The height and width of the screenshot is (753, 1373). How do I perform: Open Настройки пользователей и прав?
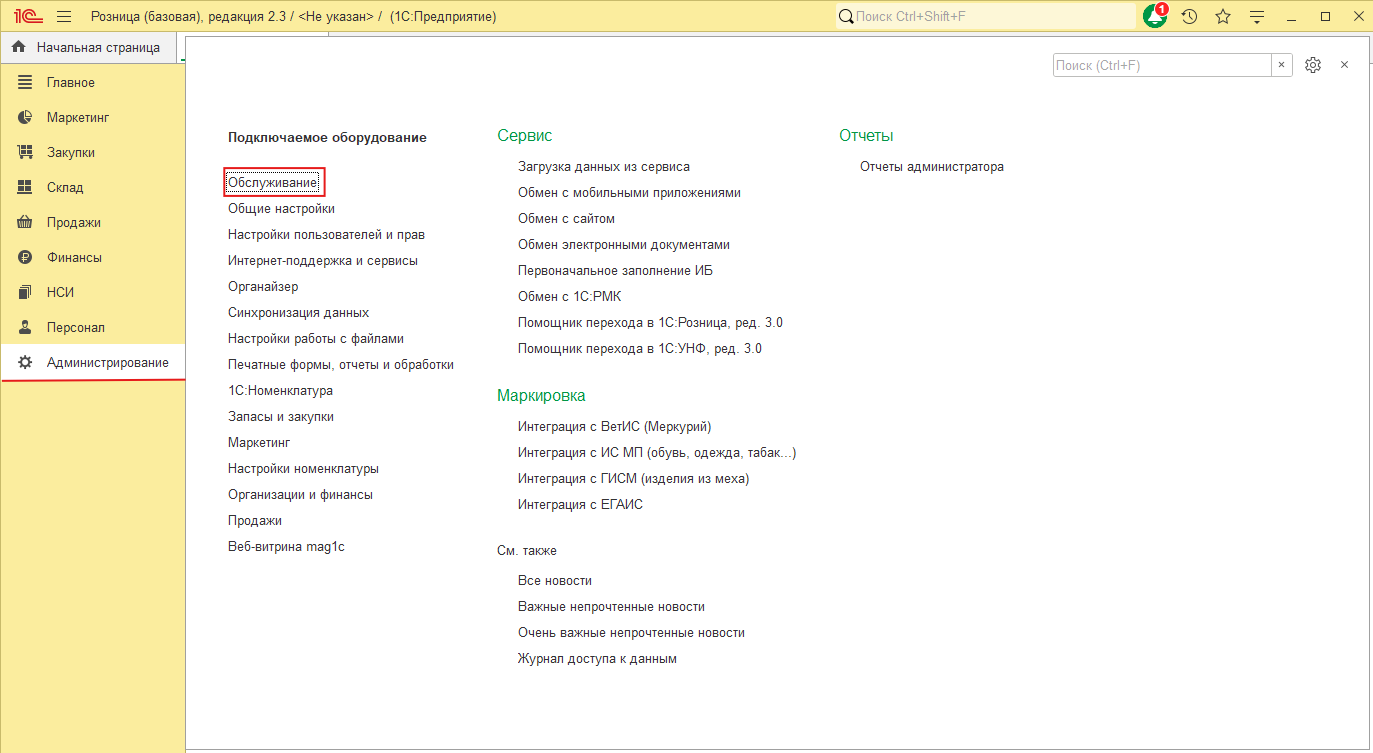click(326, 235)
